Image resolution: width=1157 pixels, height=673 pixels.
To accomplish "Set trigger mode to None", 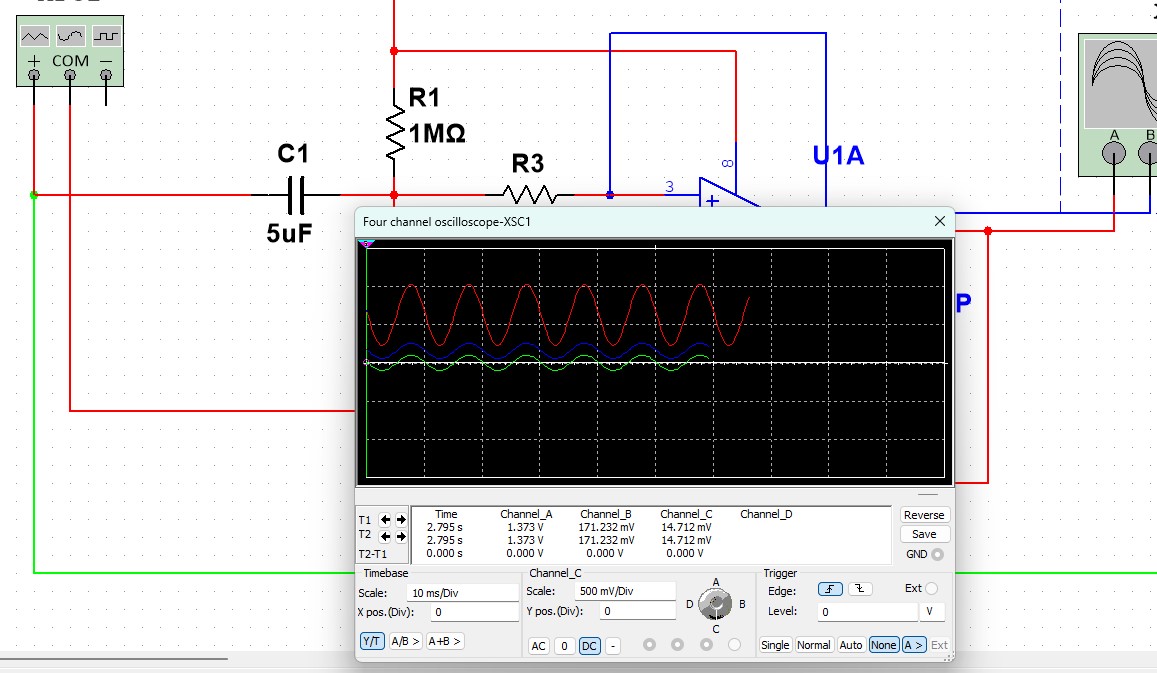I will tap(883, 645).
